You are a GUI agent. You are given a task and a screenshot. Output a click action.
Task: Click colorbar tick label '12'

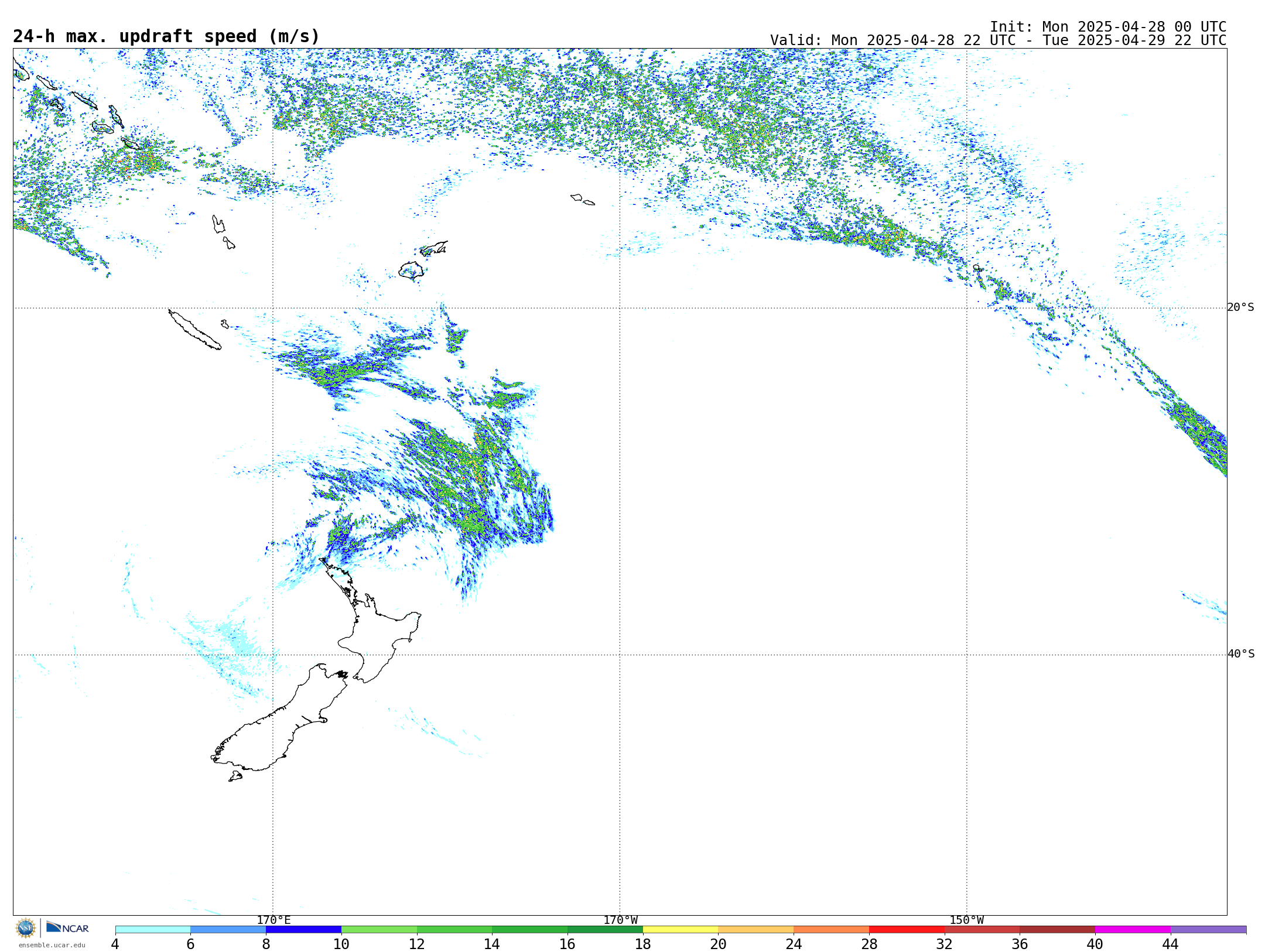click(x=417, y=944)
